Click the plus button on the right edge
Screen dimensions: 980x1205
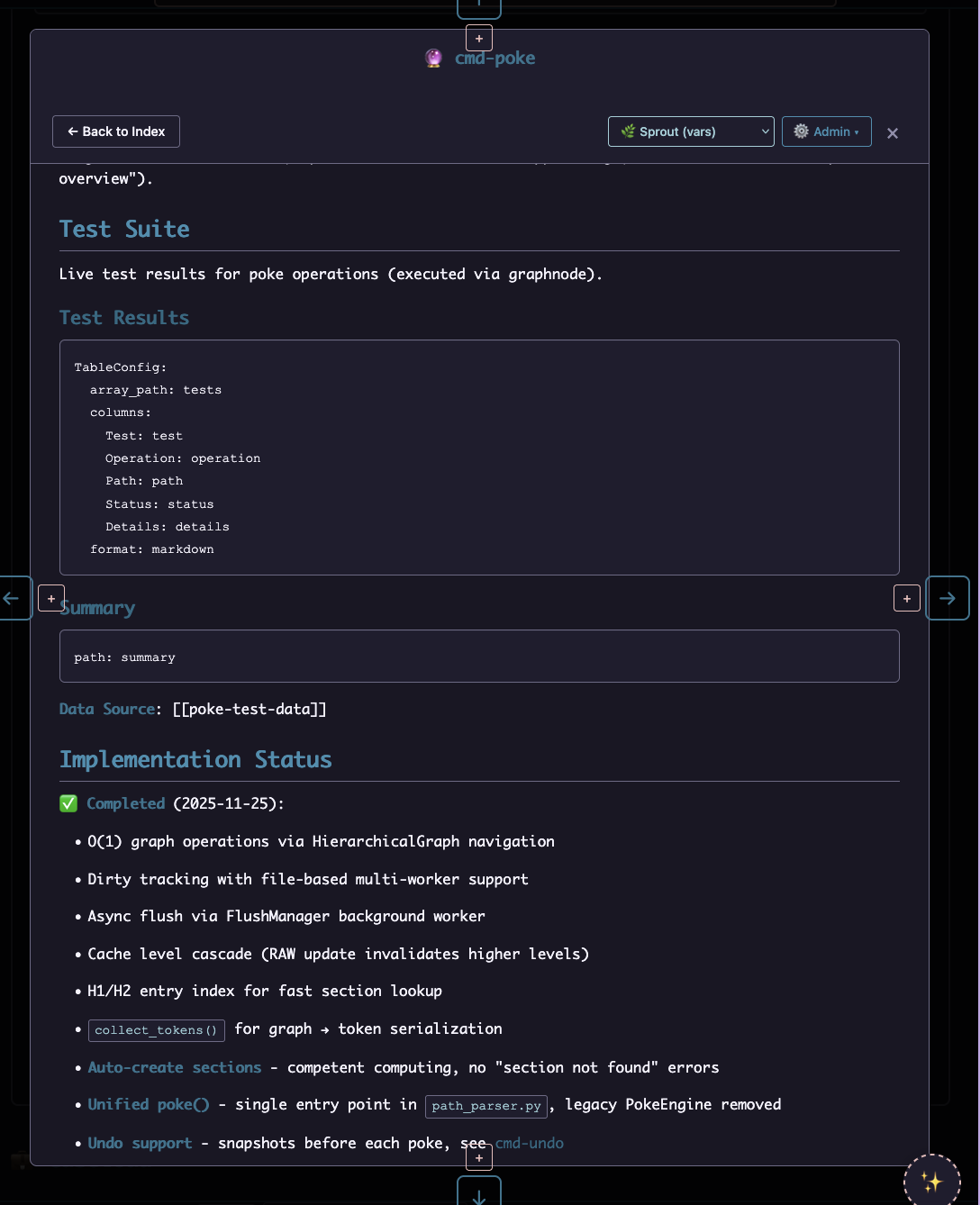click(x=906, y=598)
